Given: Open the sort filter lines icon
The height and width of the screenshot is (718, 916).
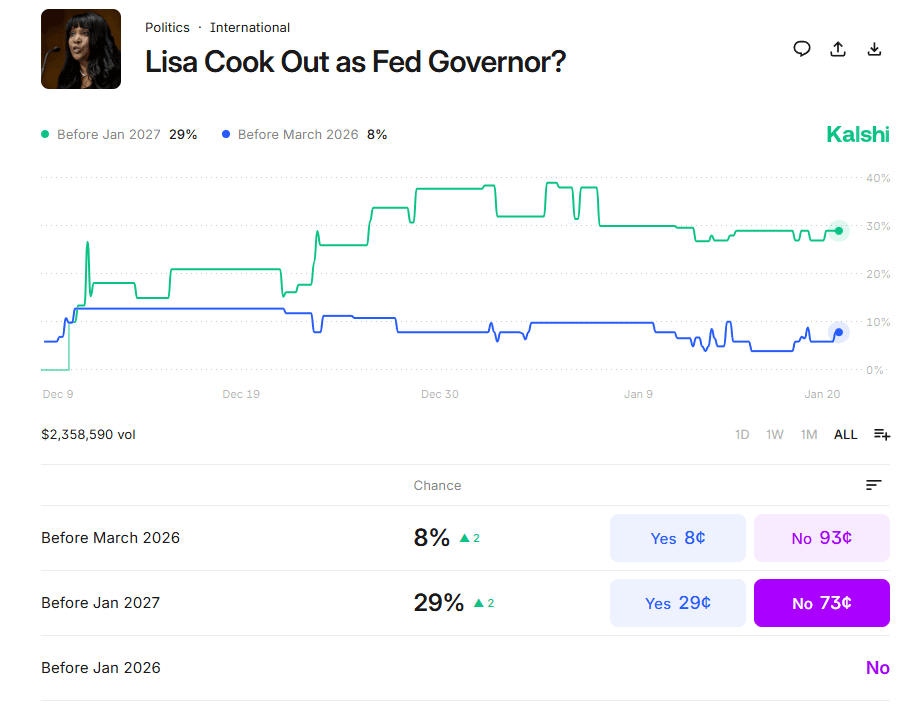Looking at the screenshot, I should pos(874,485).
